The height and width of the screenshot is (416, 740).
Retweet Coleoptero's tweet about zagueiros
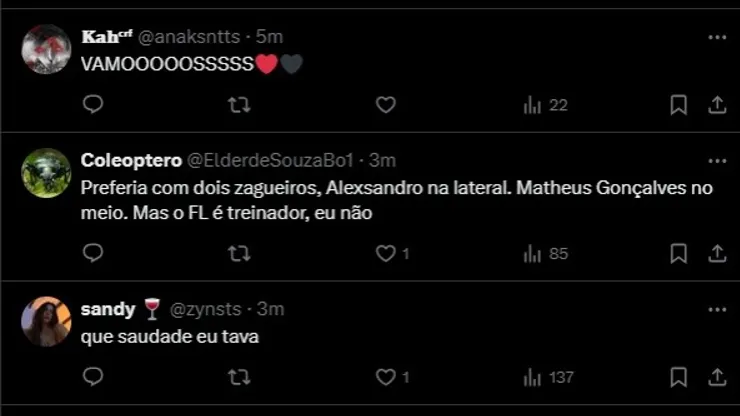239,254
